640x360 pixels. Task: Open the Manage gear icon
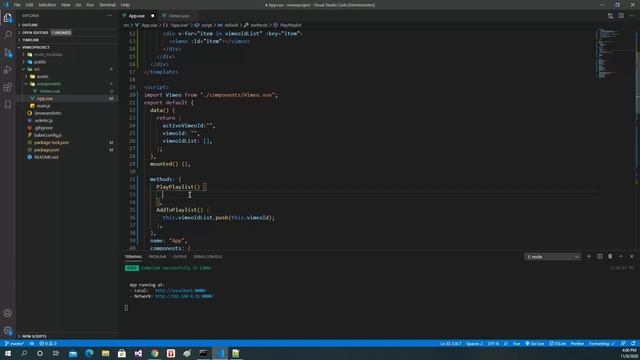point(8,331)
